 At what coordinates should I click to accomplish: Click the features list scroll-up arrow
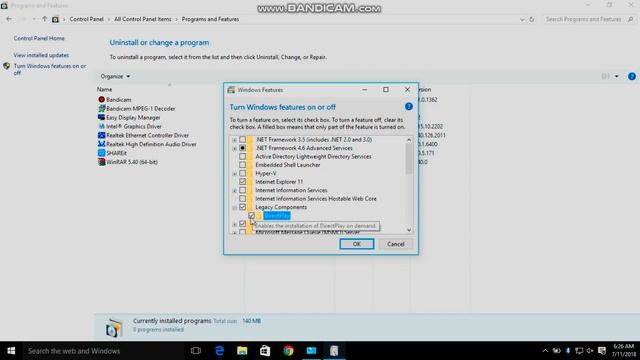click(409, 140)
